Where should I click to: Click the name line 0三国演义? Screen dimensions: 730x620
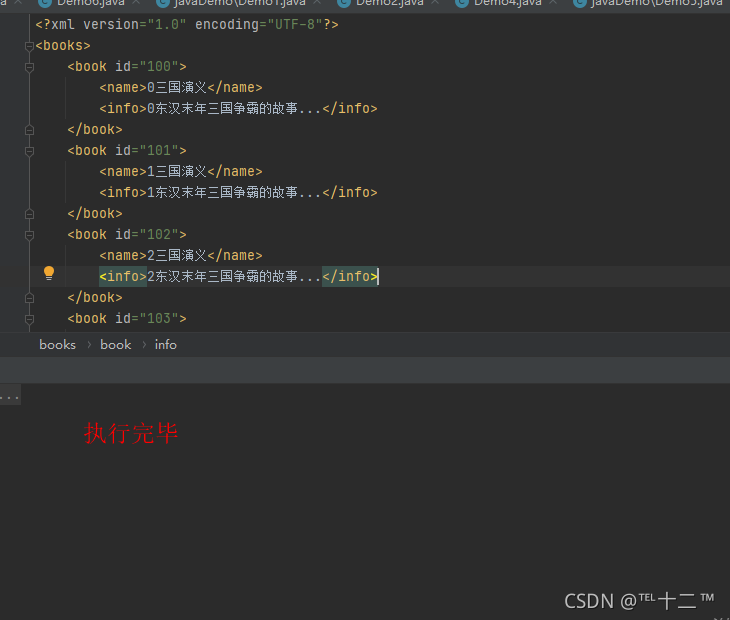pyautogui.click(x=181, y=88)
